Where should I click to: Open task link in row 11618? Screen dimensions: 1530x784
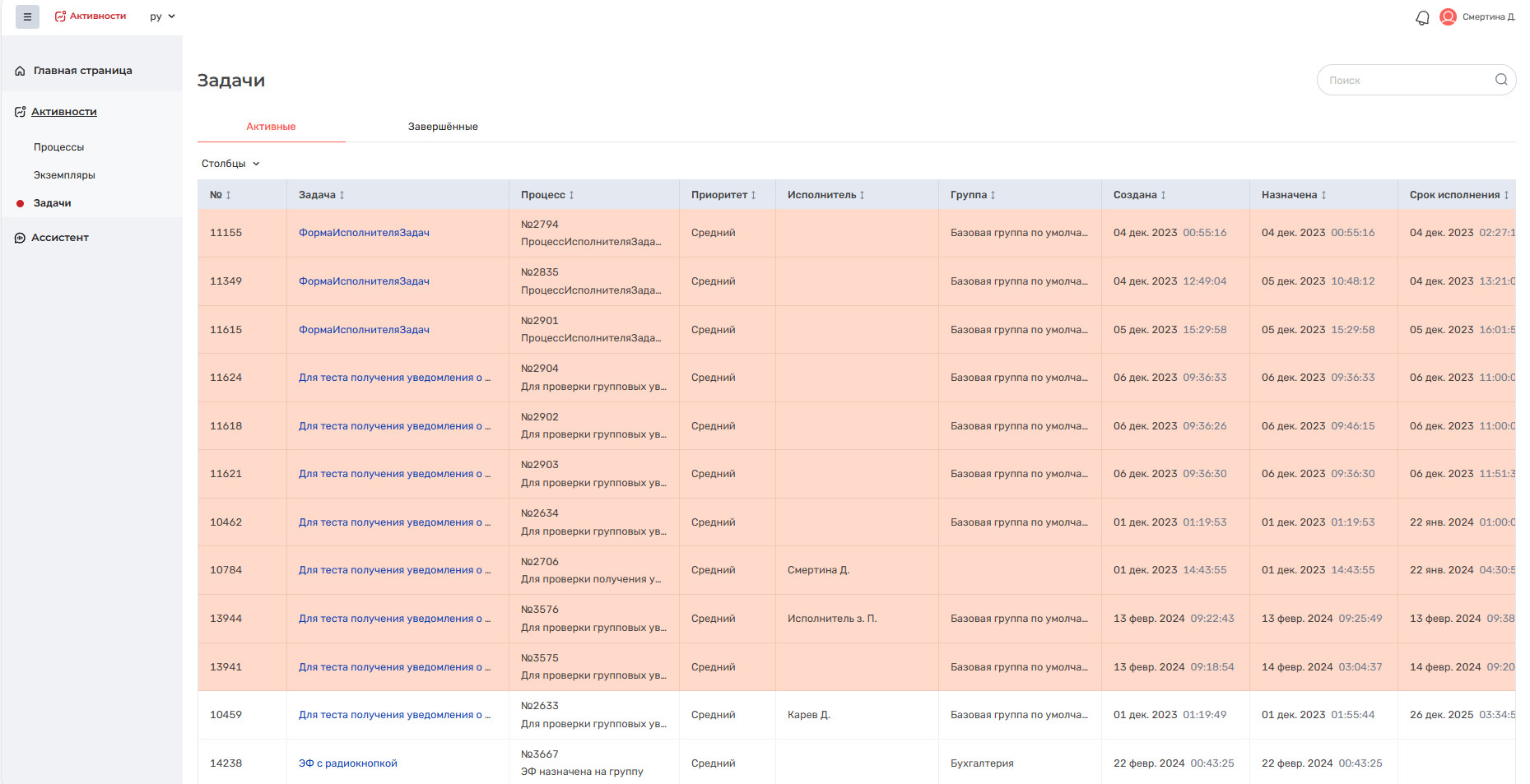pos(394,426)
